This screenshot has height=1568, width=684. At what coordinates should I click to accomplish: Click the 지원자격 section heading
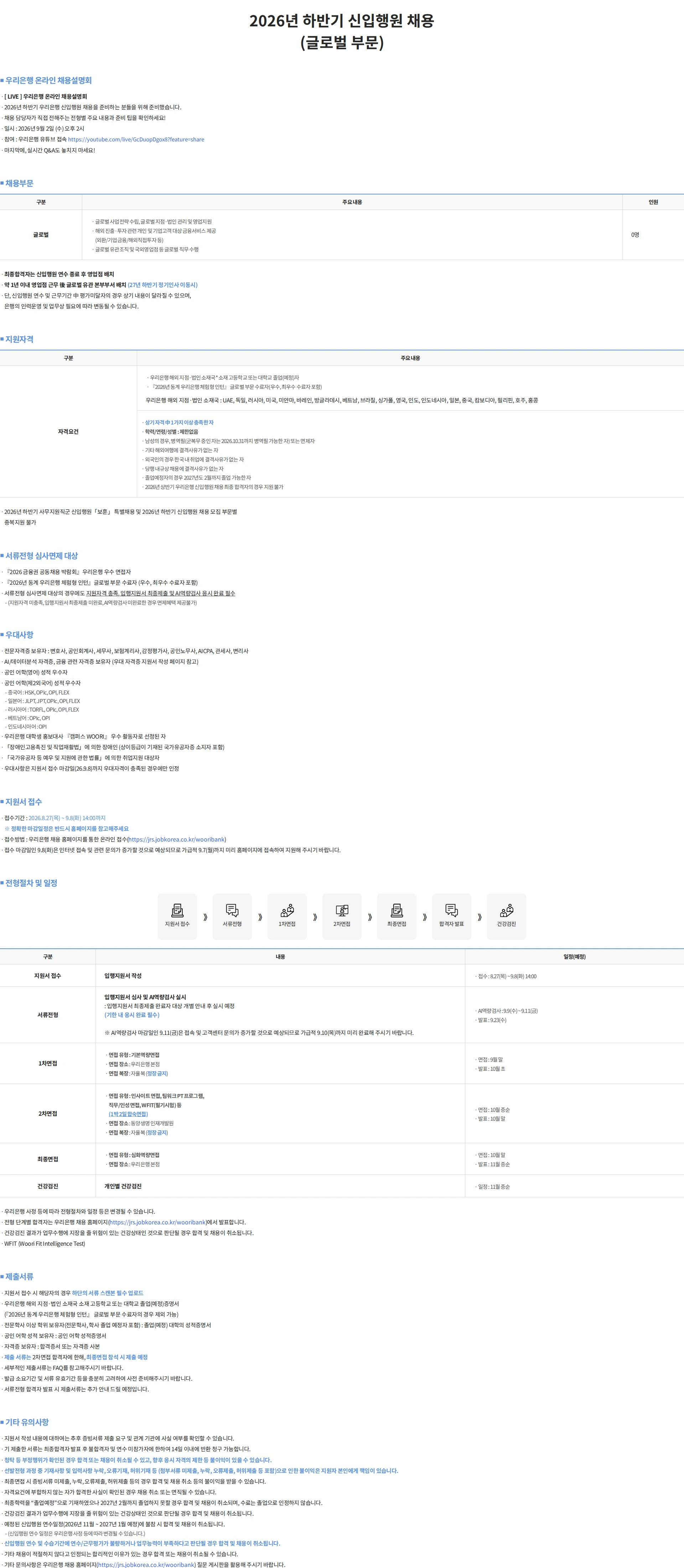(x=20, y=339)
